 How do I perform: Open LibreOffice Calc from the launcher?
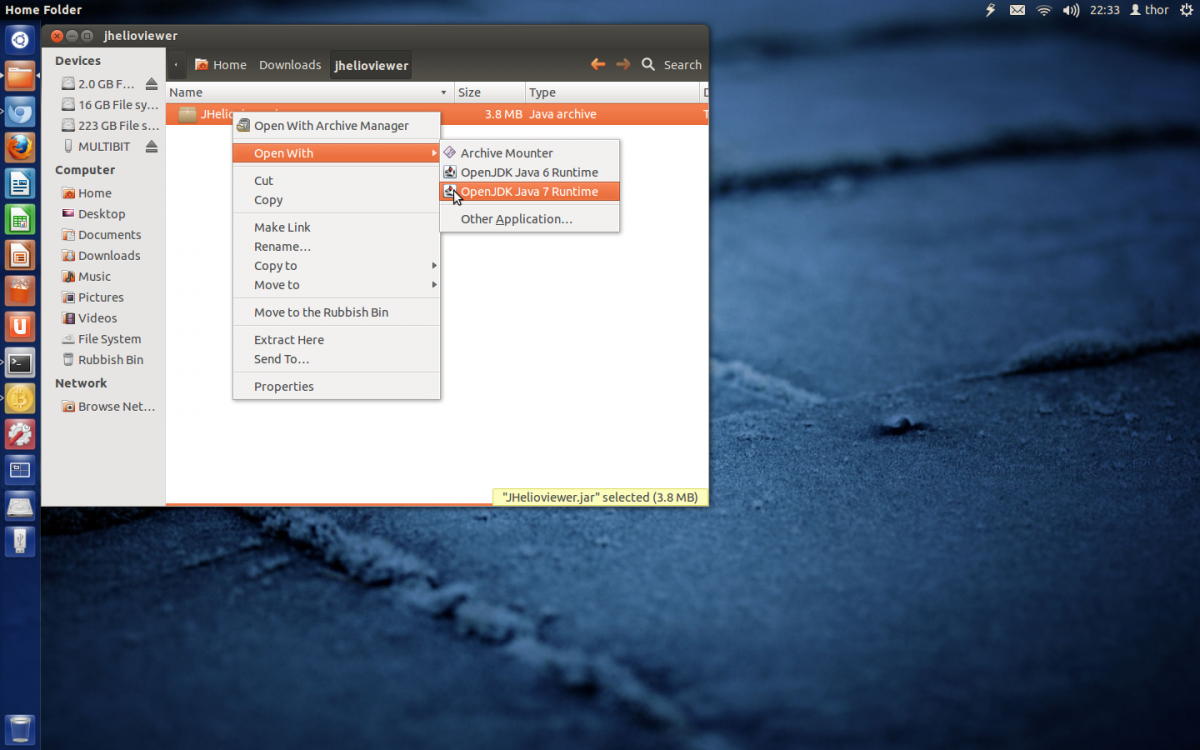click(21, 220)
